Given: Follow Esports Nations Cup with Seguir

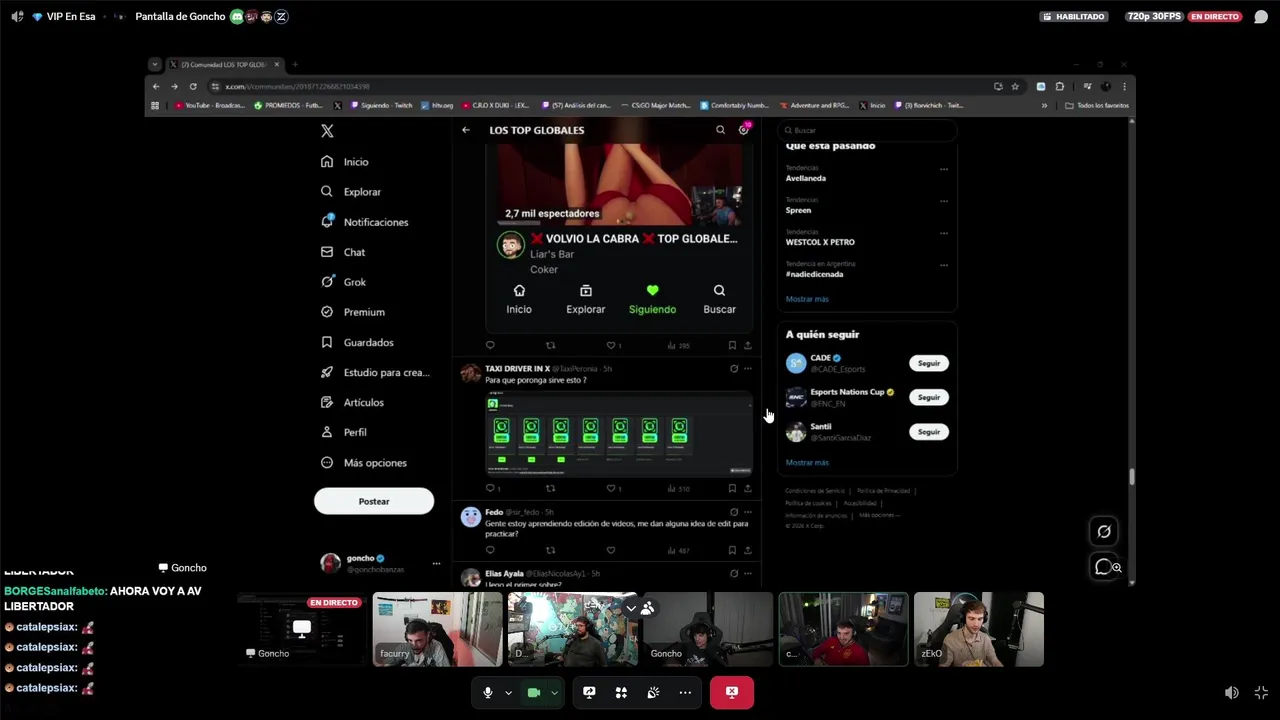Looking at the screenshot, I should (929, 397).
